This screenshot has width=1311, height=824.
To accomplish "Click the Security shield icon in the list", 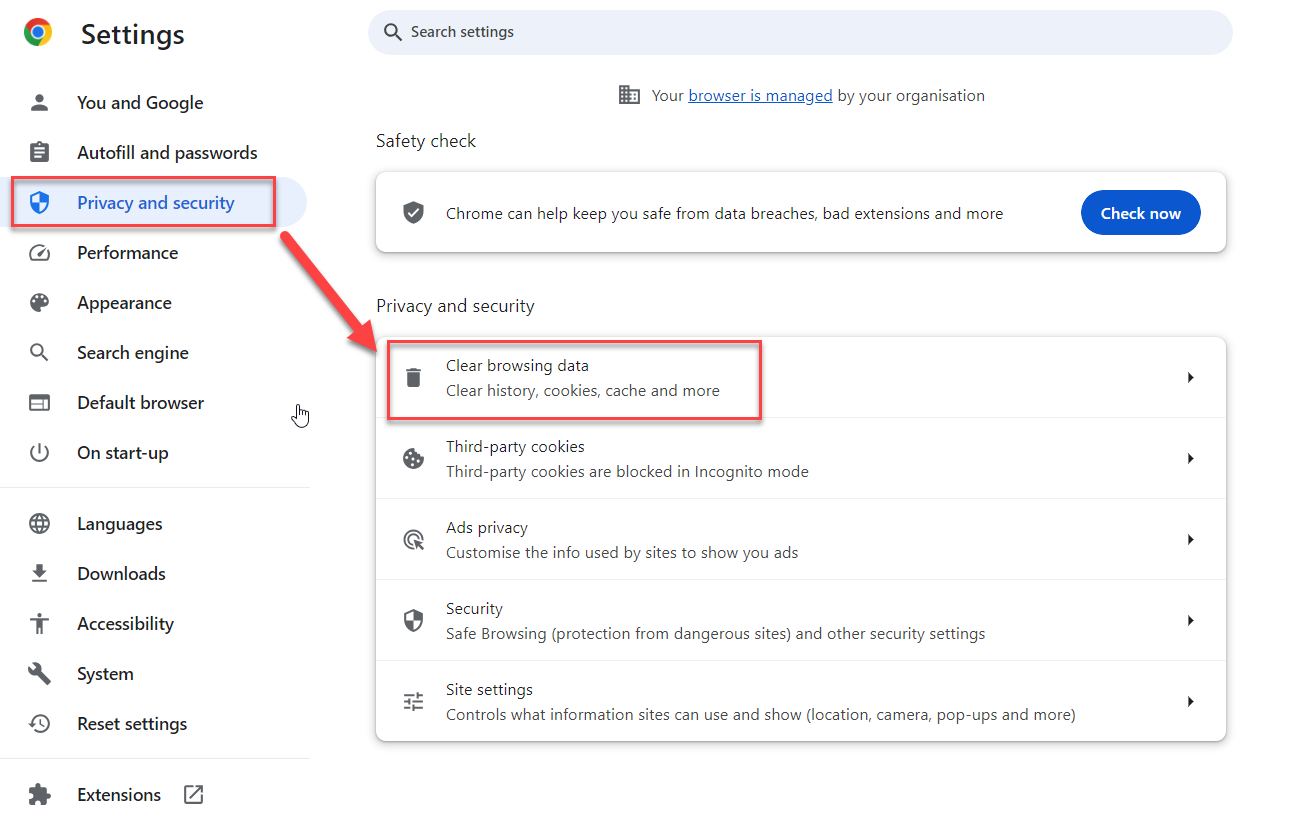I will coord(413,620).
